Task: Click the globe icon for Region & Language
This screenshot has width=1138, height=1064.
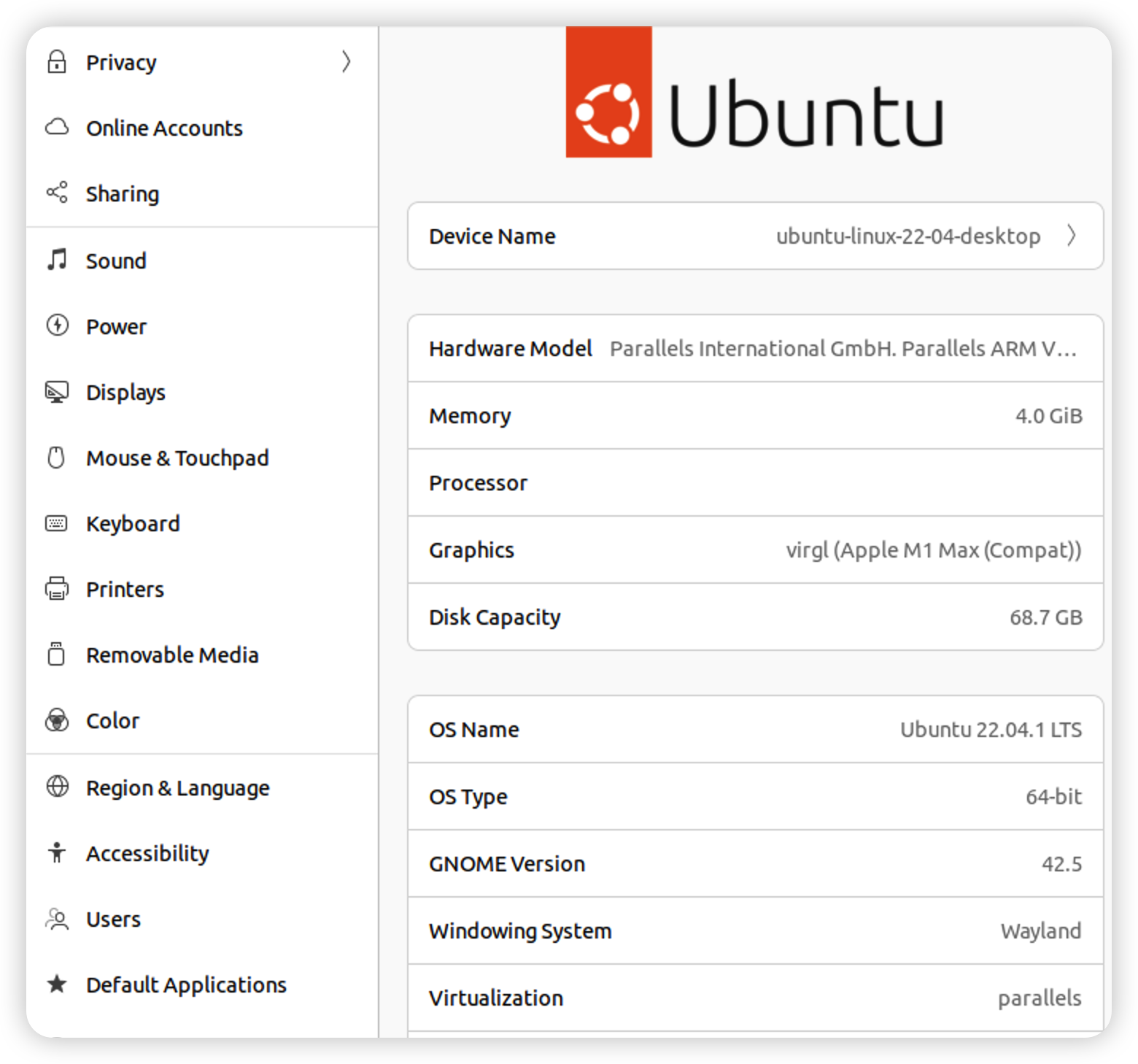Action: pos(57,787)
